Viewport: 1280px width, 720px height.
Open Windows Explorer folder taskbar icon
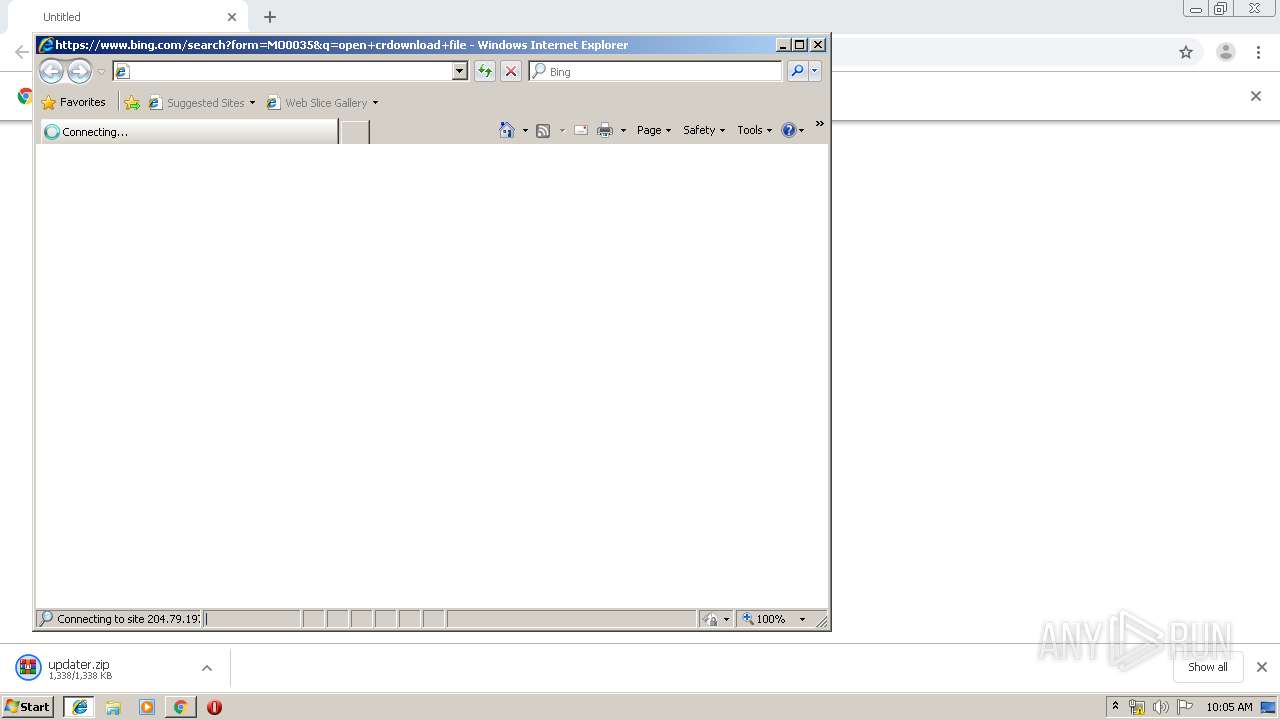[113, 707]
